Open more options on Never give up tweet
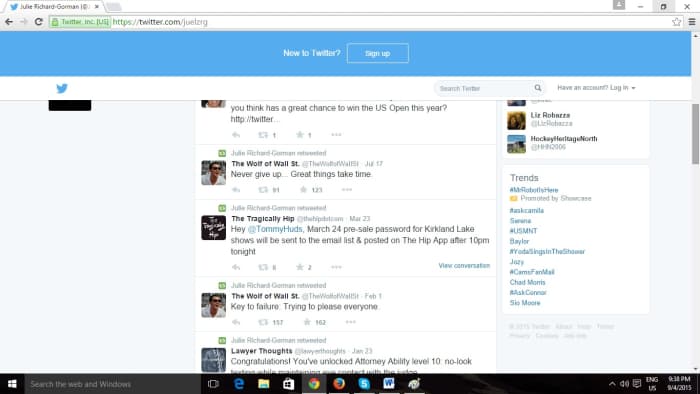 [347, 190]
